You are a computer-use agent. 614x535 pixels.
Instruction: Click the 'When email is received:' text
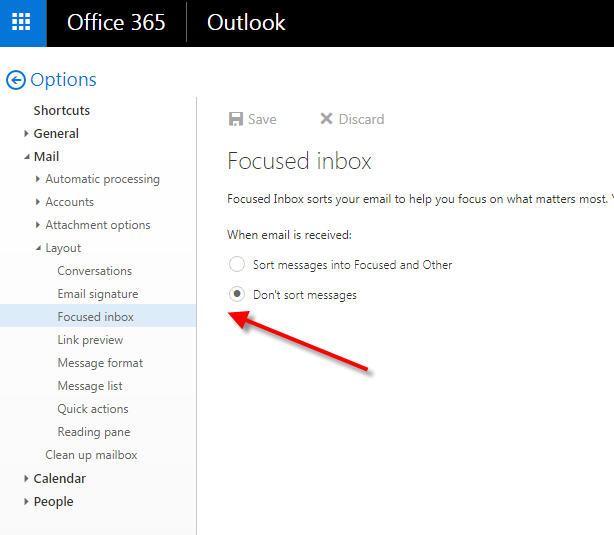(289, 235)
